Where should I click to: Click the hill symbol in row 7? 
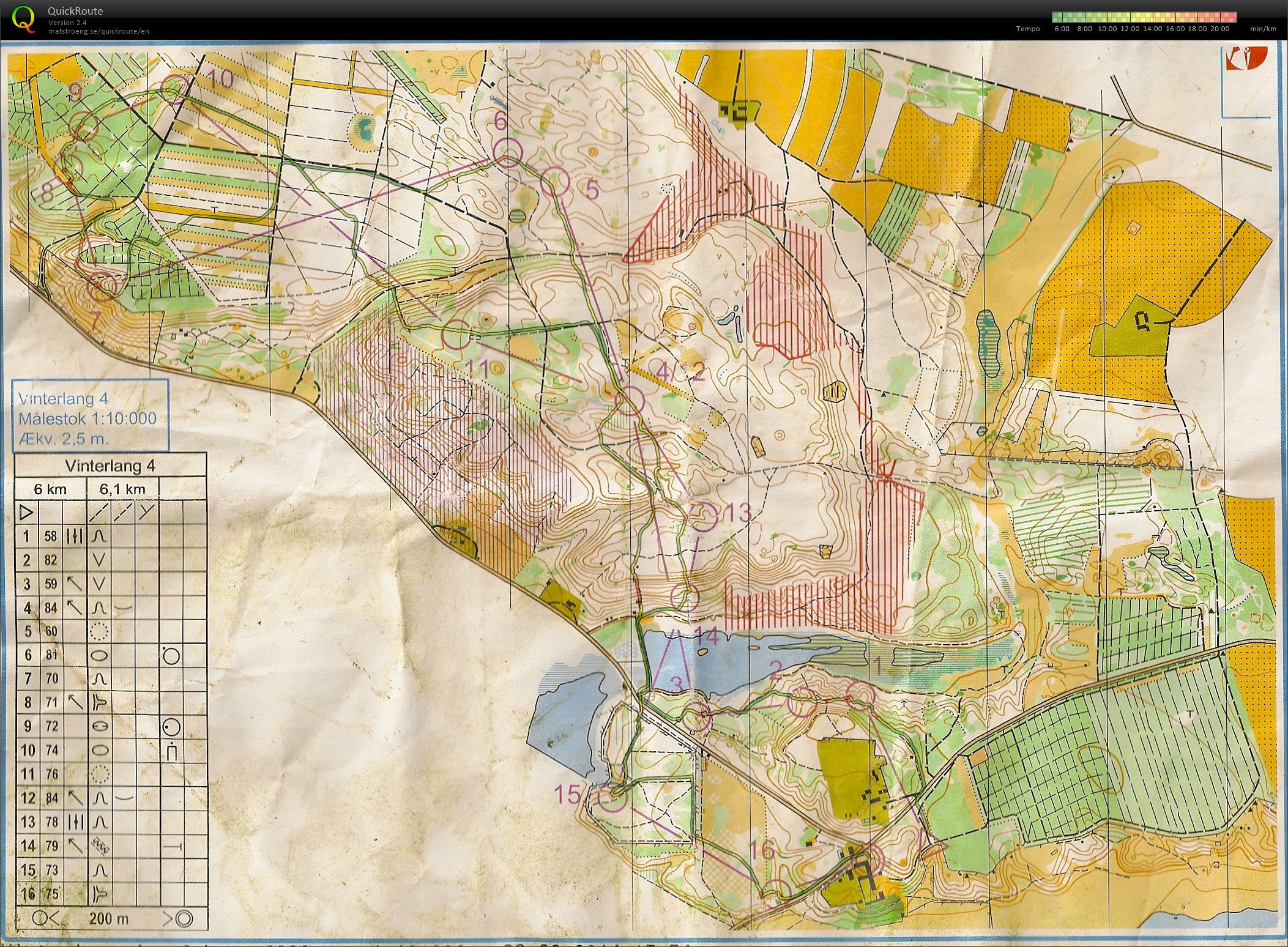tap(99, 678)
